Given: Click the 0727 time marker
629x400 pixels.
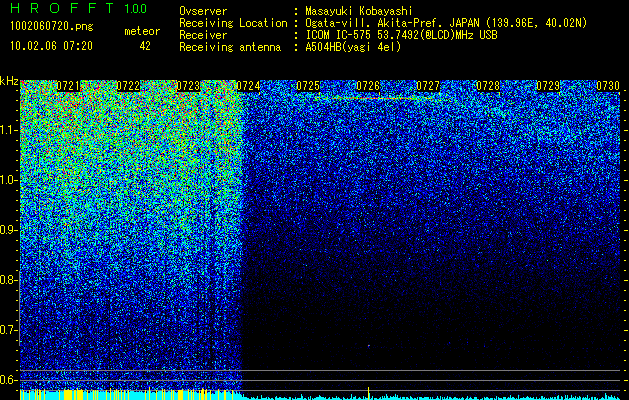Looking at the screenshot, I should click(x=428, y=86).
